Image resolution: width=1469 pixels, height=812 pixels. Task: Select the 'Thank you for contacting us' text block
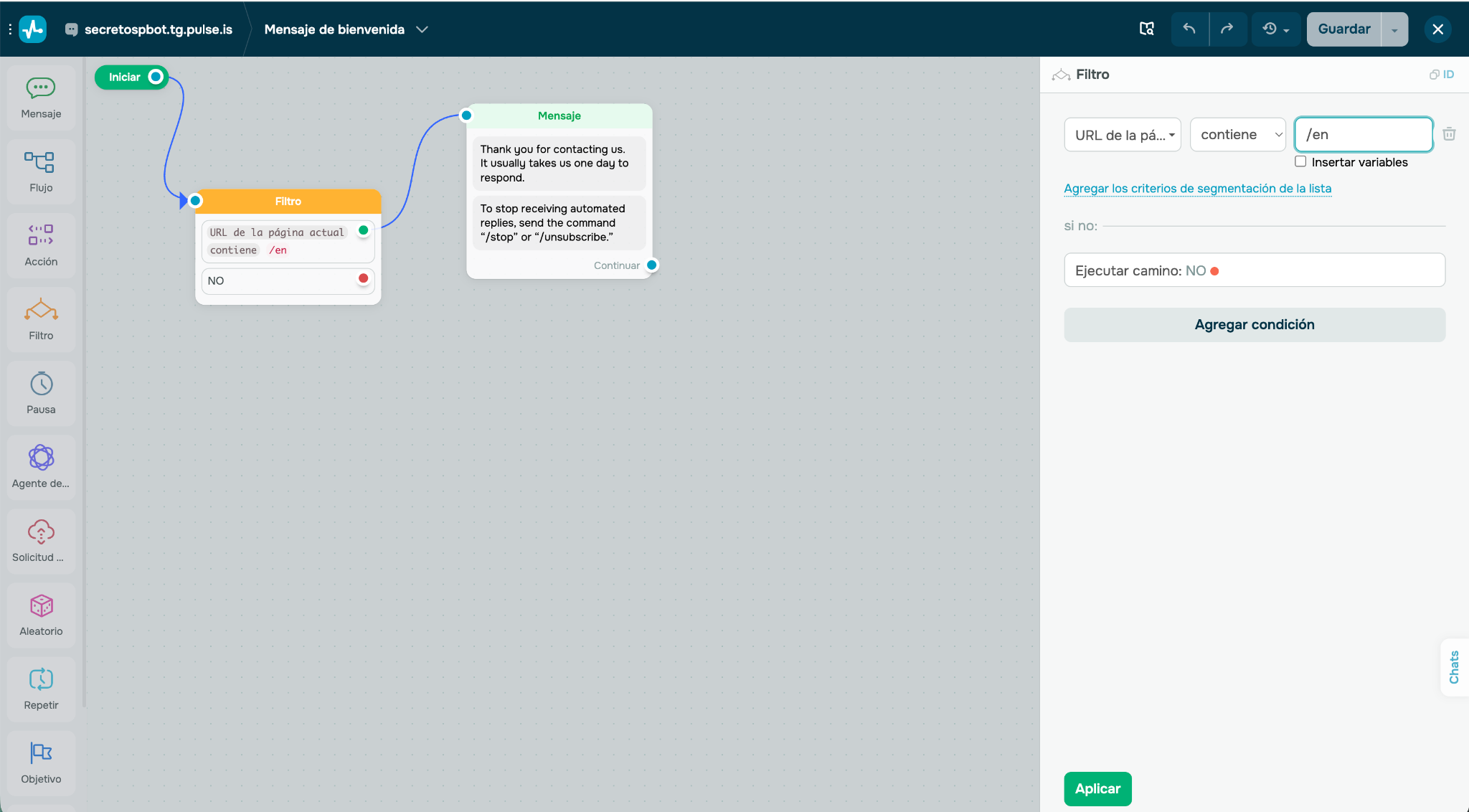click(x=559, y=164)
